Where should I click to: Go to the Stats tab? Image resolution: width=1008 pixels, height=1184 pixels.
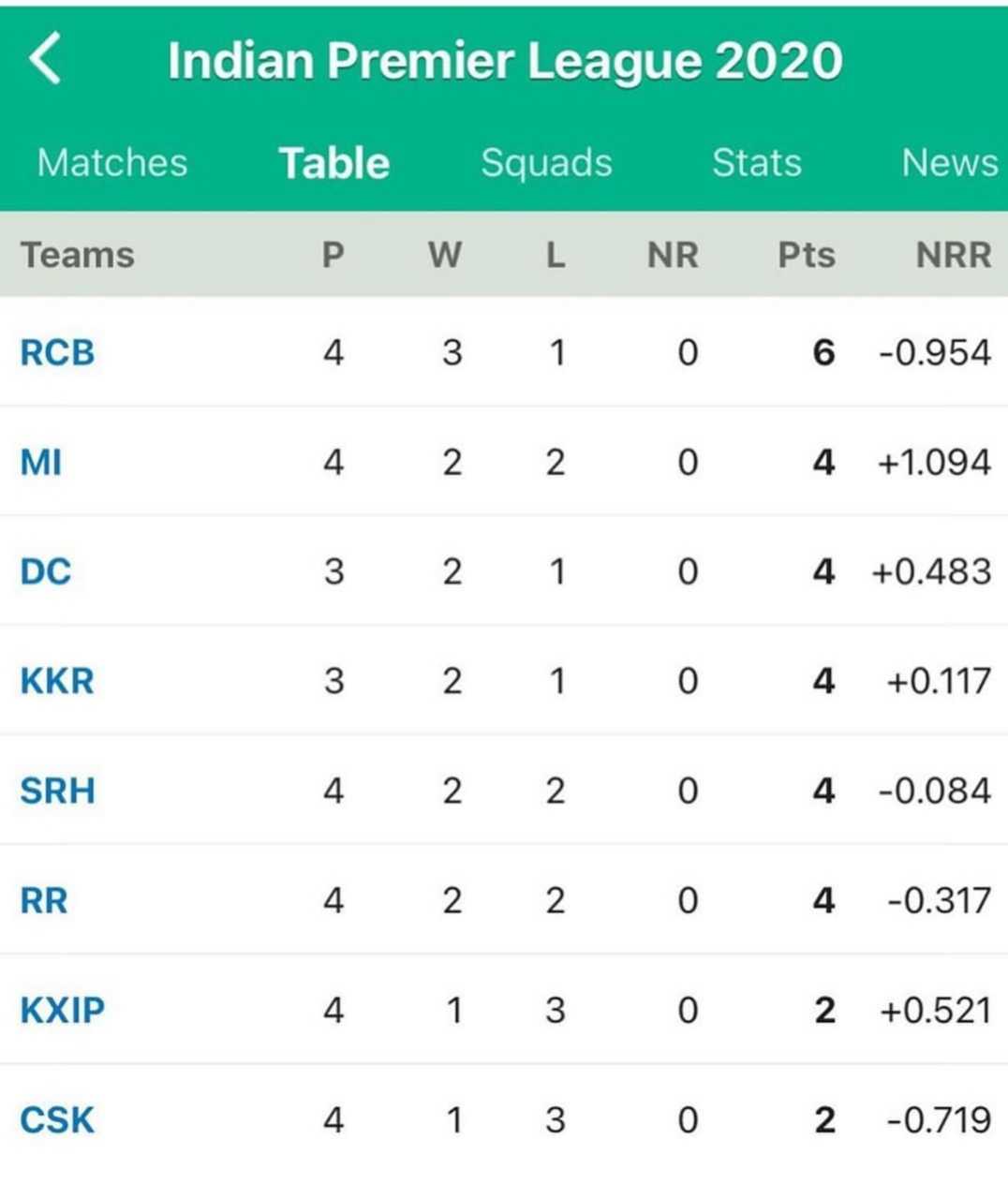[x=756, y=163]
